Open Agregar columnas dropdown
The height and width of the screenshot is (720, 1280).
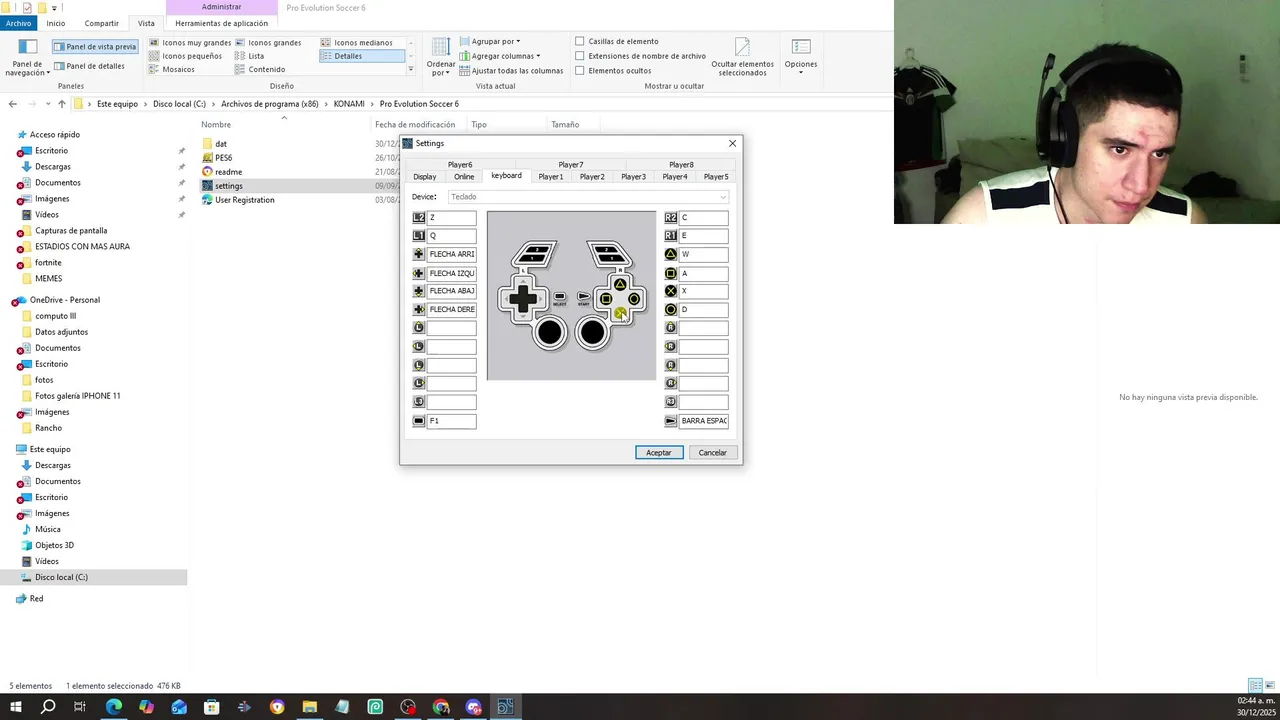[500, 56]
